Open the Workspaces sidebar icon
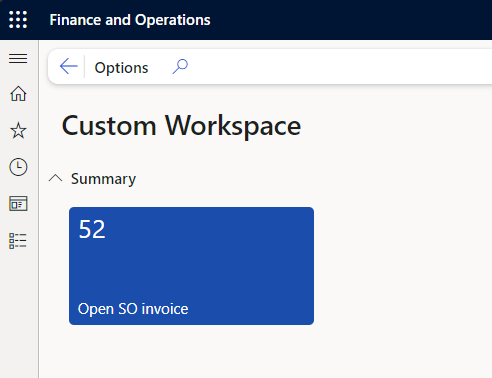The image size is (492, 378). (x=18, y=204)
